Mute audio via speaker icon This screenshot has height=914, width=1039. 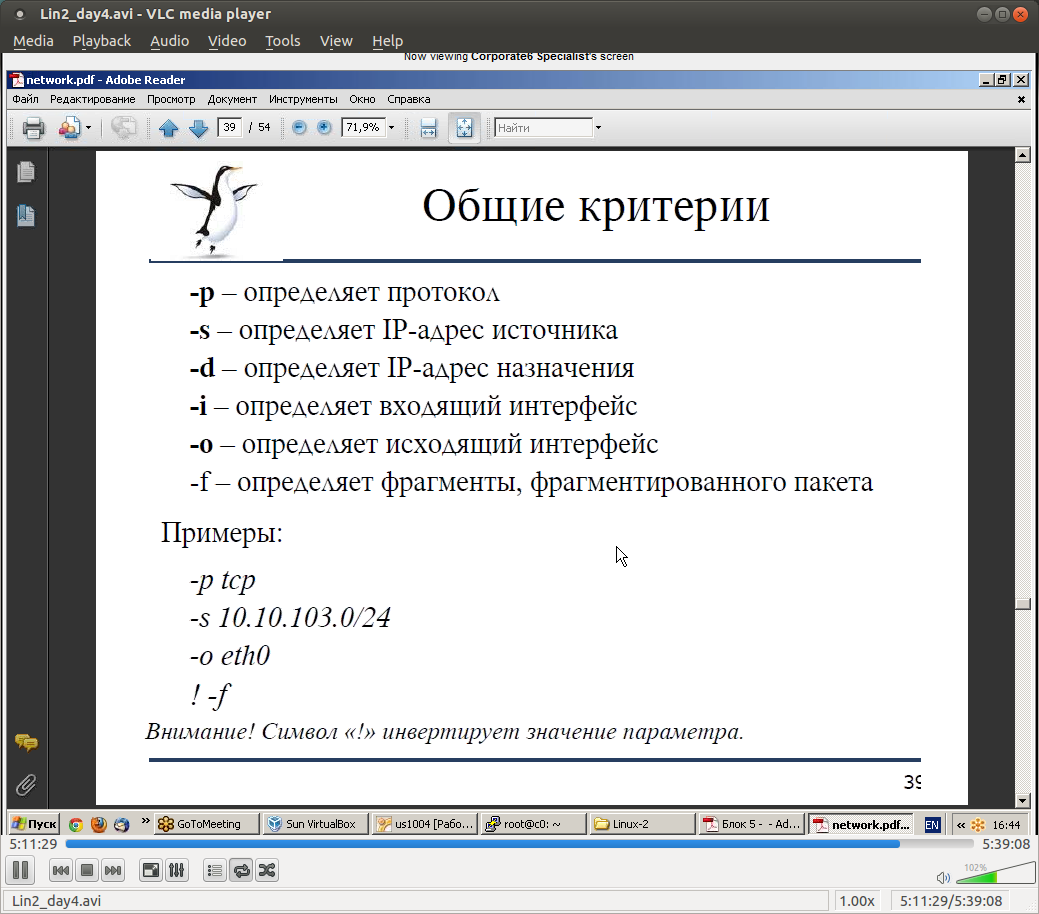942,877
